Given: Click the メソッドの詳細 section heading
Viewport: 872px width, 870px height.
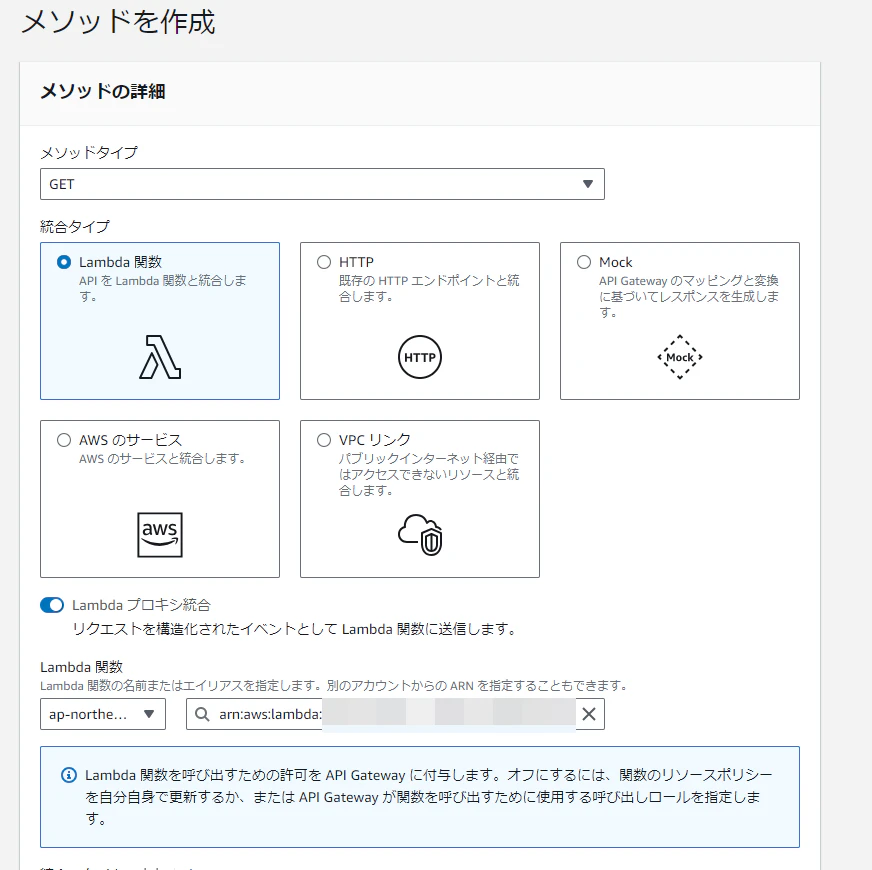Looking at the screenshot, I should [x=103, y=91].
